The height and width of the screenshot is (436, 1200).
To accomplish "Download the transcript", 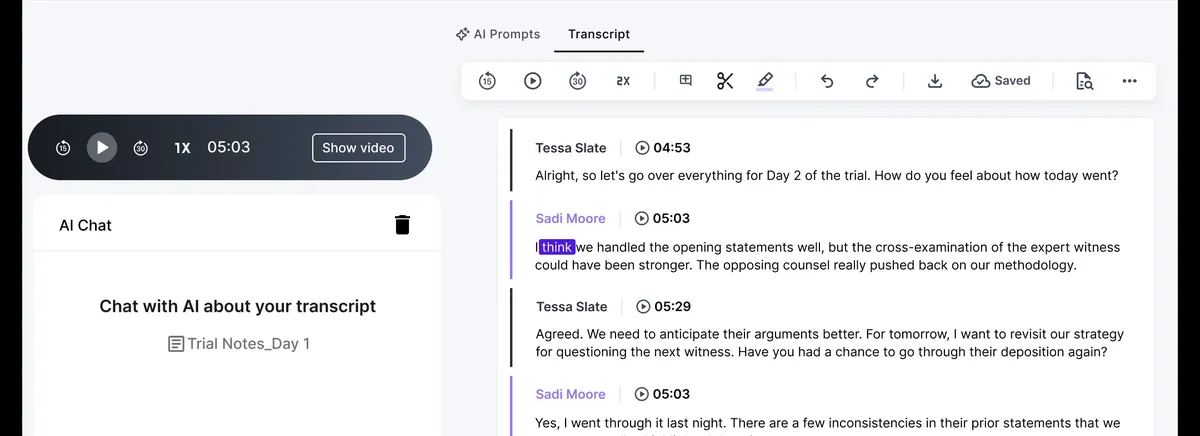I will 935,81.
